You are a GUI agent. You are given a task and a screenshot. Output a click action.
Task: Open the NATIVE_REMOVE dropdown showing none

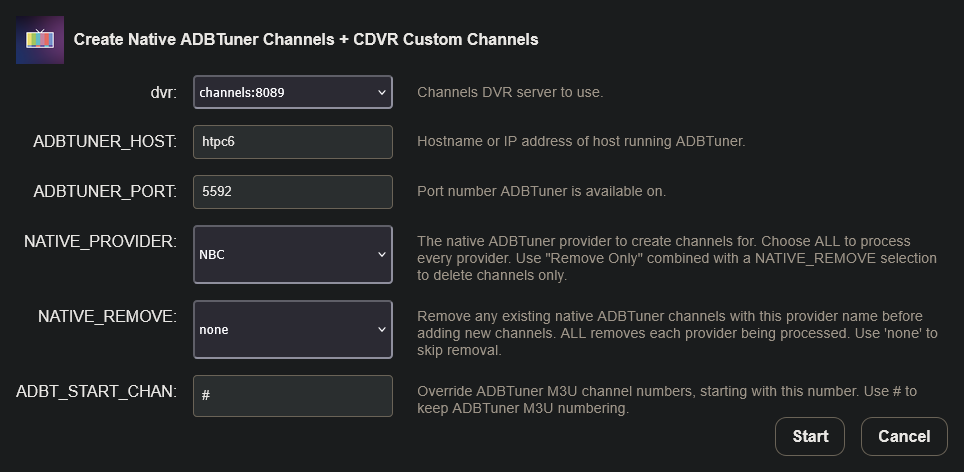293,329
